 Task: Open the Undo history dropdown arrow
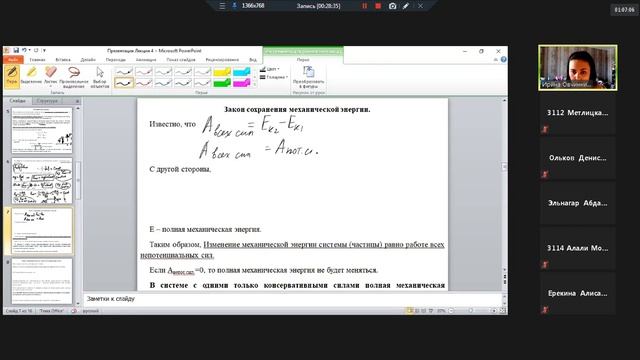29,51
